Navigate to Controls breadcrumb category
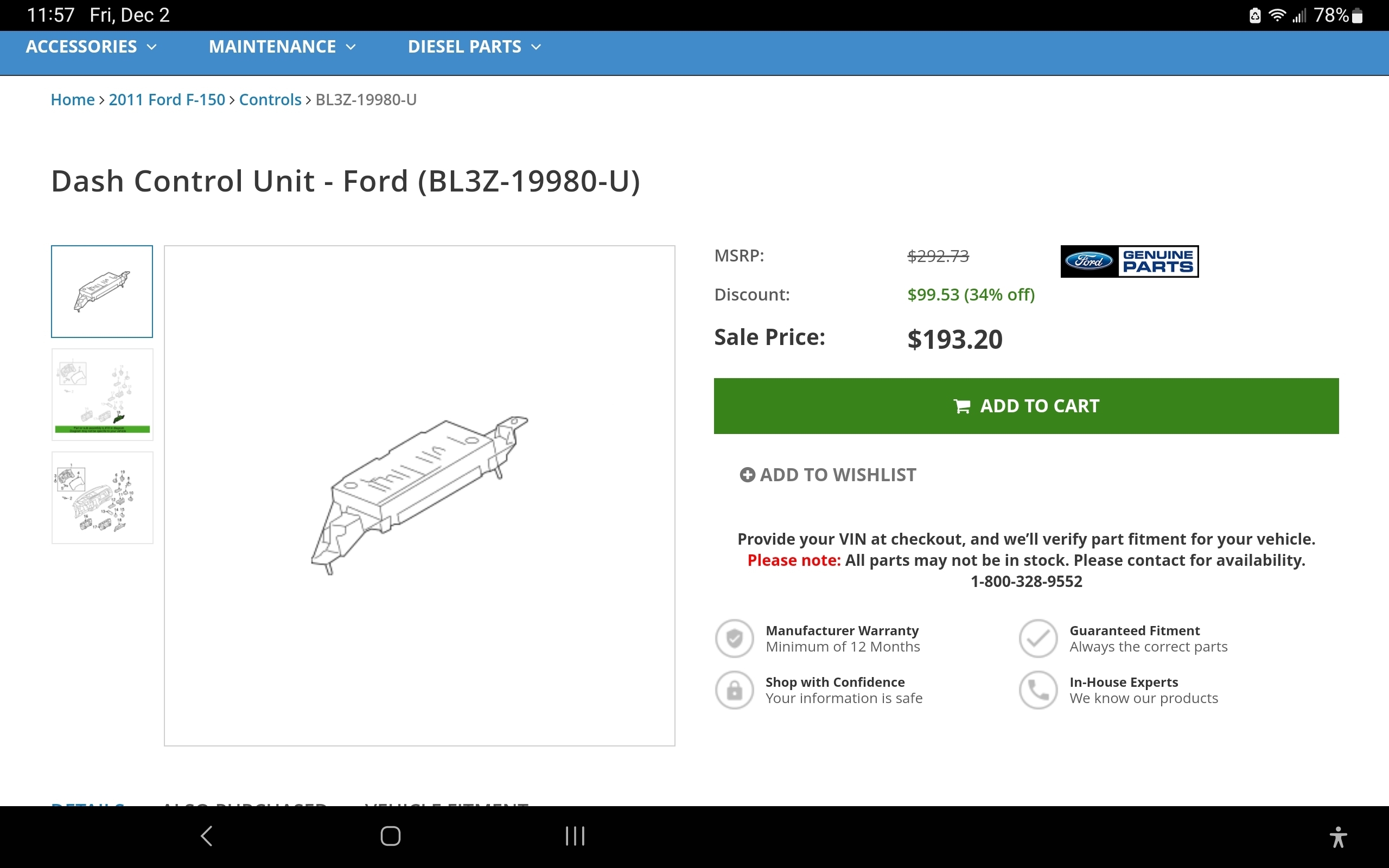The image size is (1389, 868). click(x=270, y=100)
